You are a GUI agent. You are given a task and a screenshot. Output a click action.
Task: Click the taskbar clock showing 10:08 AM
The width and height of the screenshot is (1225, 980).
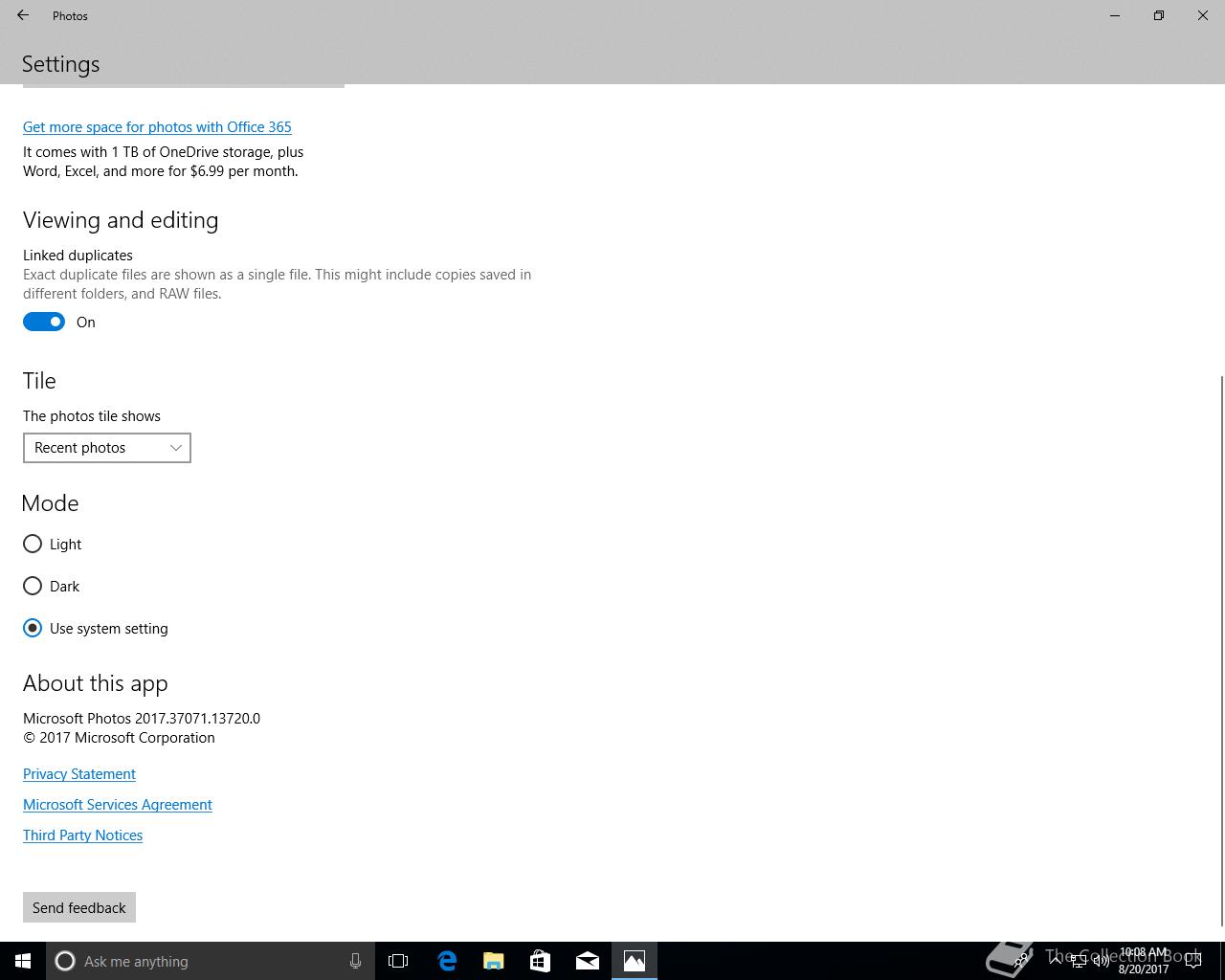pos(1144,961)
